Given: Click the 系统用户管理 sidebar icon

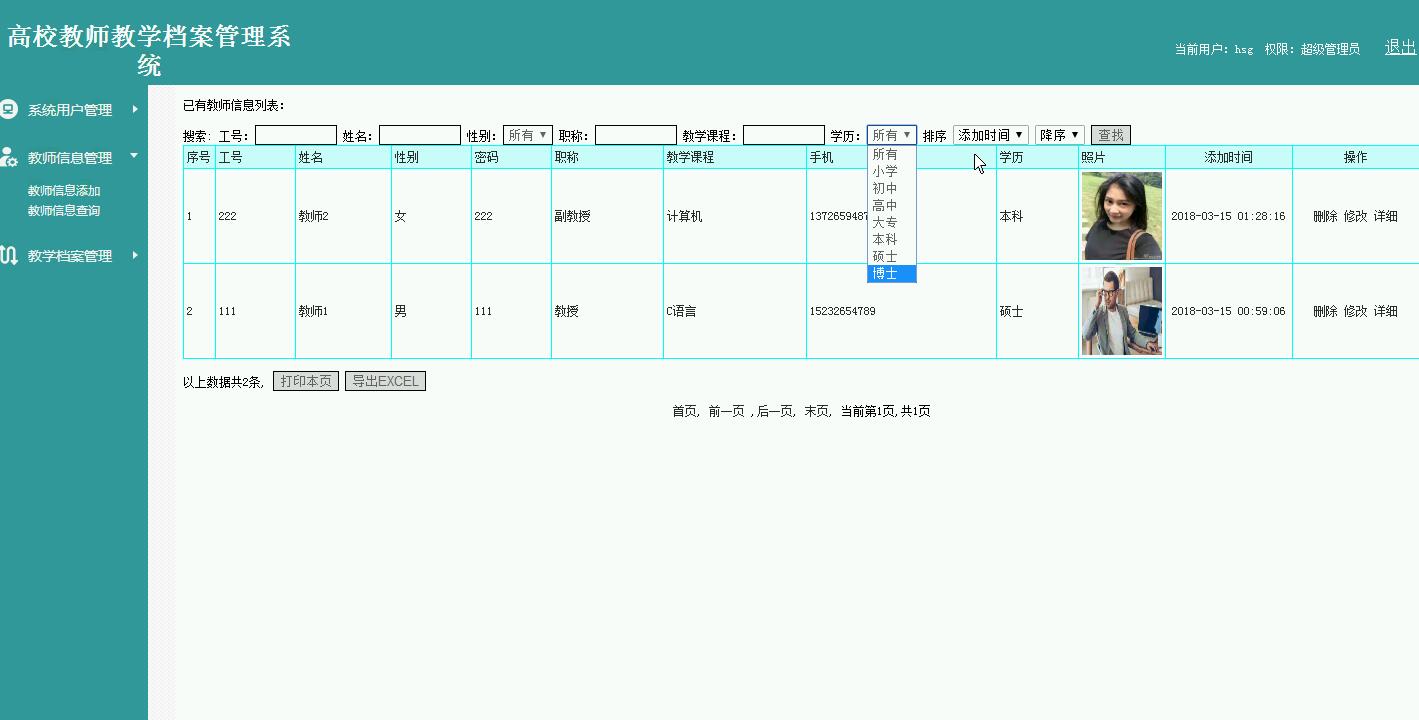Looking at the screenshot, I should 8,109.
